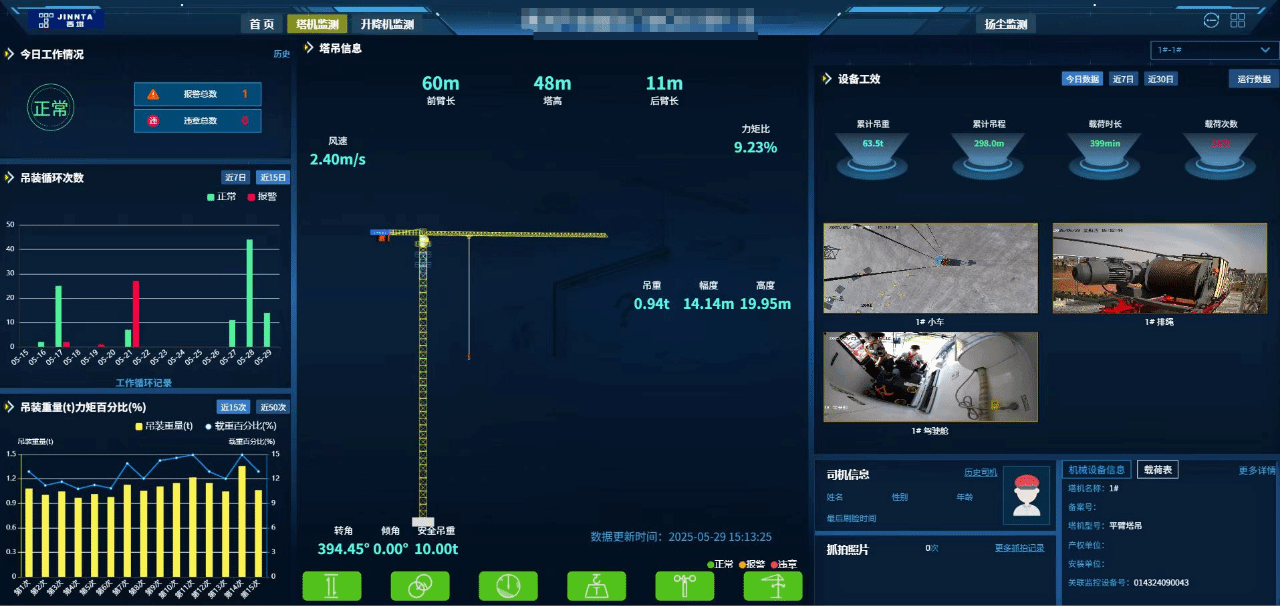Click the circular refresh icon in header
Viewport: 1280px width, 606px height.
click(x=1211, y=20)
